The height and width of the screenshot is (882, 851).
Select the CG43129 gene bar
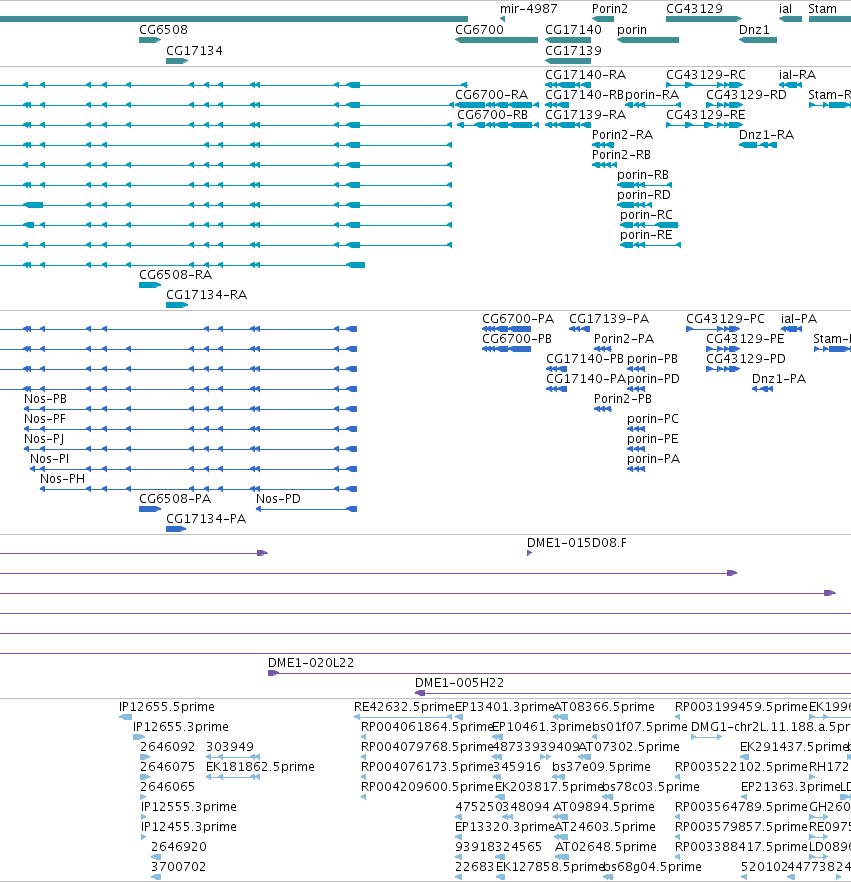click(704, 19)
